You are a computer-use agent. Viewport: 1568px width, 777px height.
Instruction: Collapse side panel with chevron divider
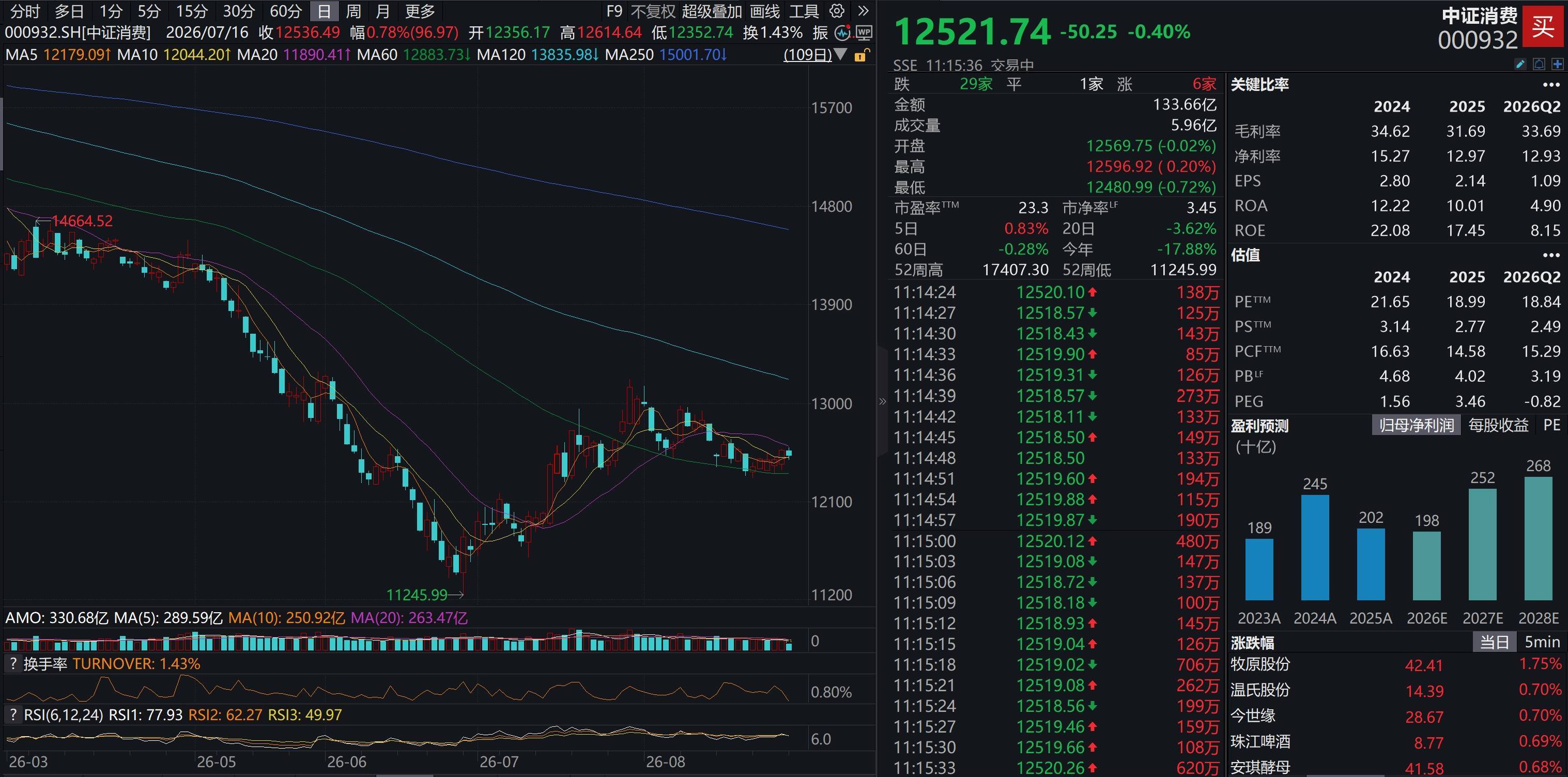(x=882, y=401)
